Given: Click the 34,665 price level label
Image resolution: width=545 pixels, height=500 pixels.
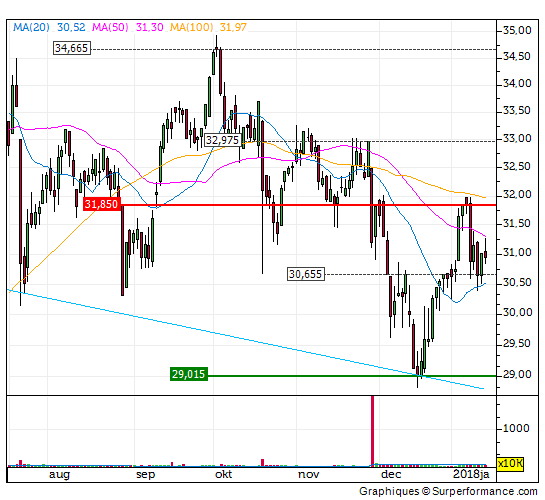Looking at the screenshot, I should click(x=72, y=48).
